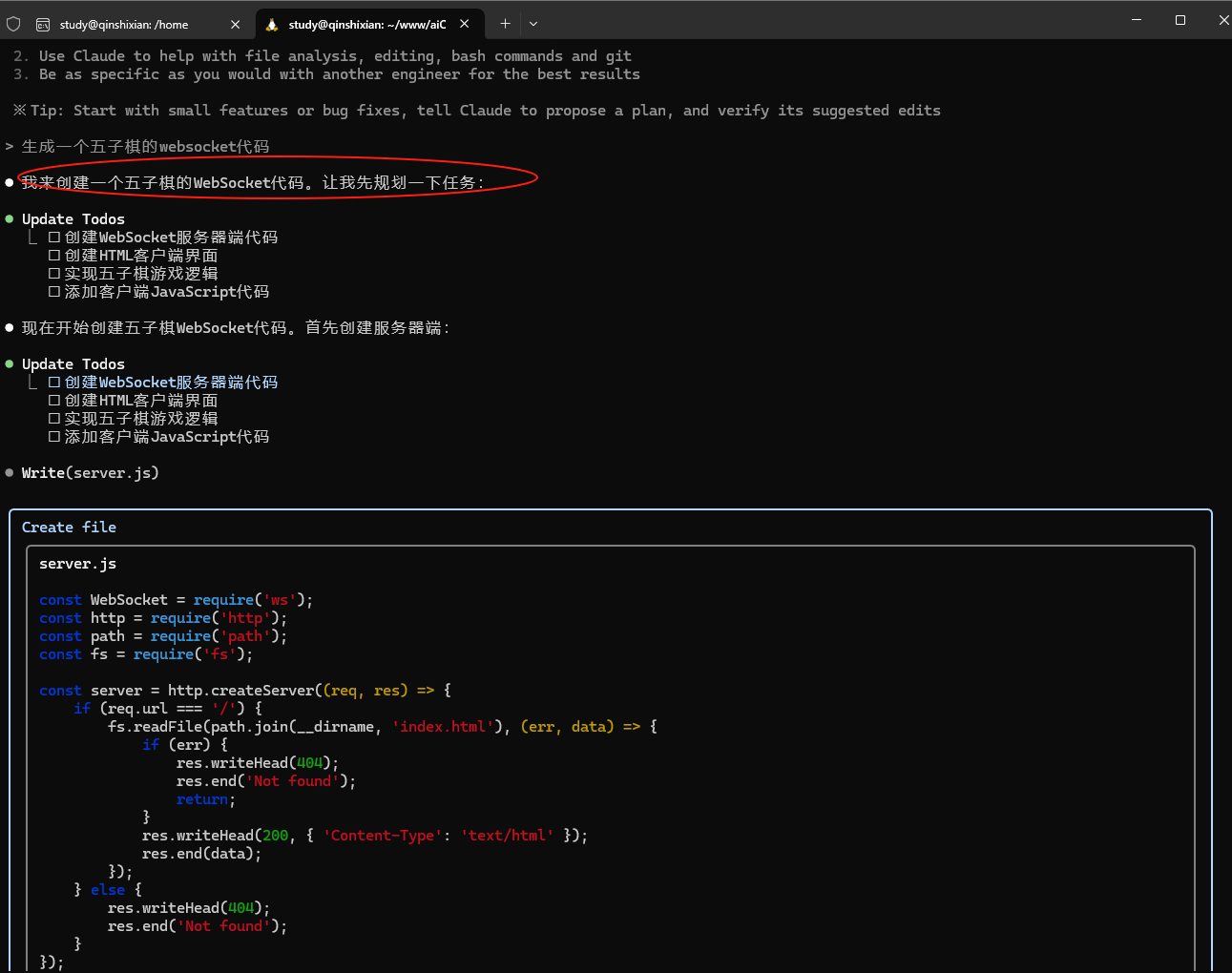Viewport: 1232px width, 973px height.
Task: Click the Linux penguin icon on the second tab
Action: pyautogui.click(x=272, y=25)
